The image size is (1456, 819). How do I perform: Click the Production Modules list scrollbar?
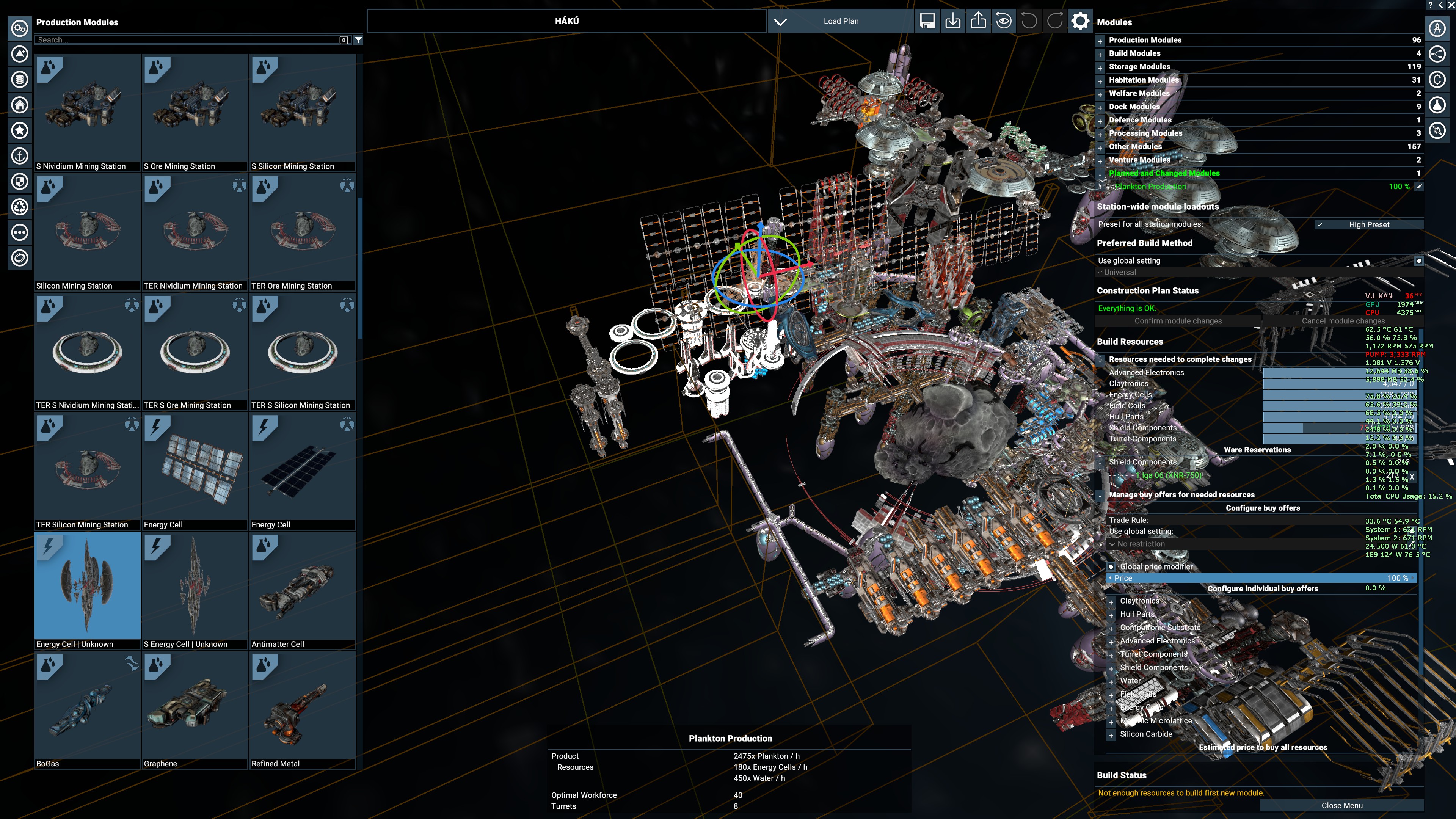(360, 268)
